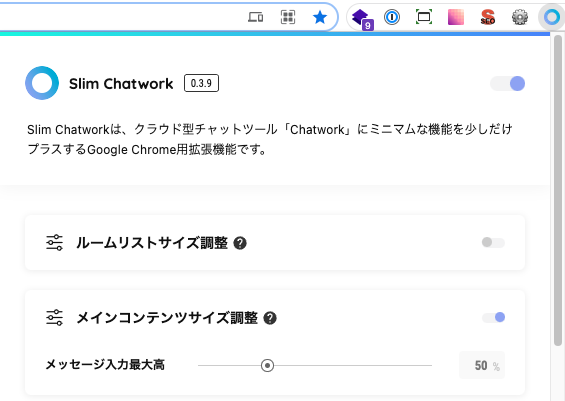The height and width of the screenshot is (401, 565).
Task: Open the SEO extension icon
Action: tap(488, 17)
